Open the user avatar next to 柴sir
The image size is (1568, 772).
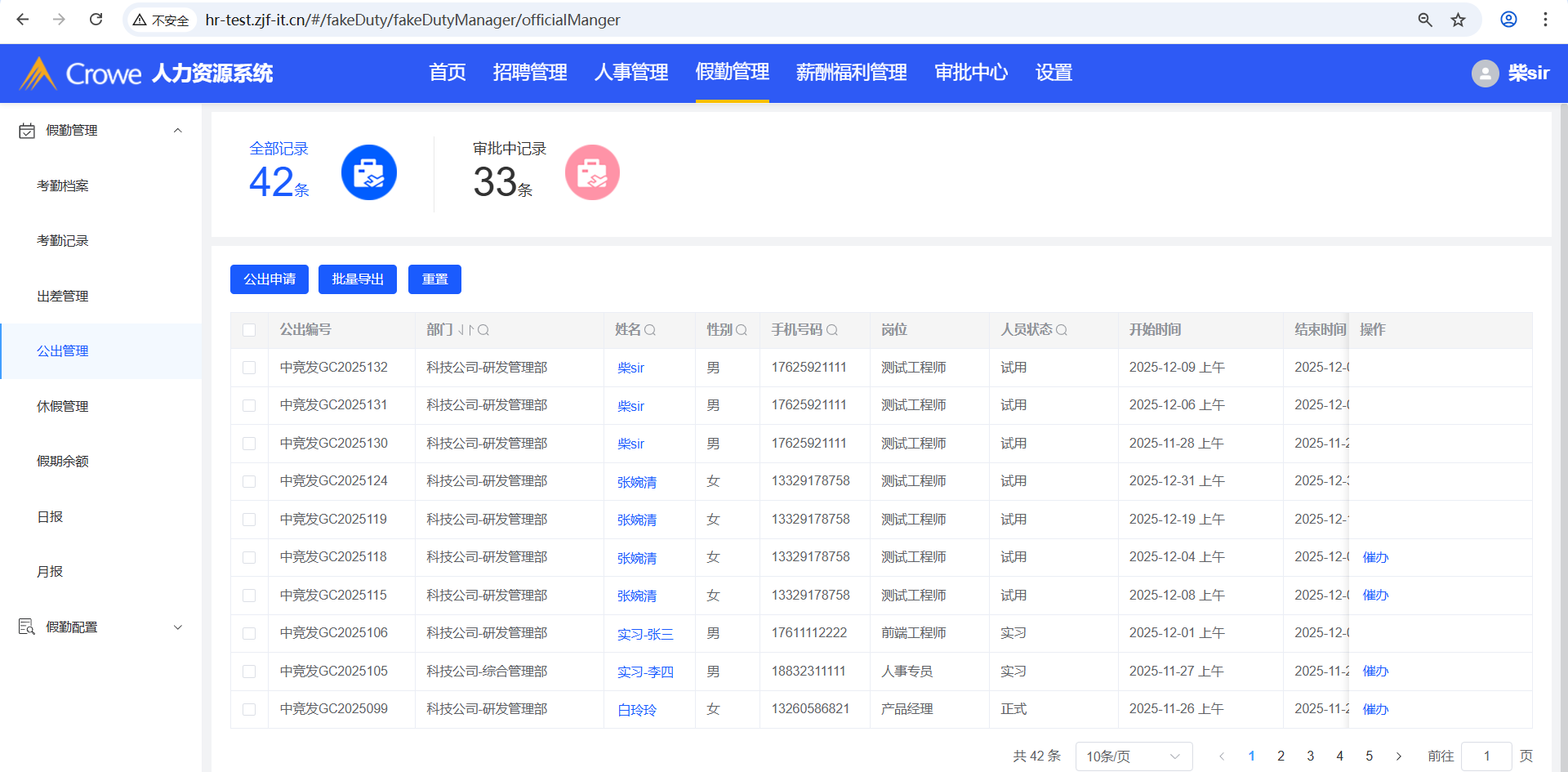(x=1485, y=74)
